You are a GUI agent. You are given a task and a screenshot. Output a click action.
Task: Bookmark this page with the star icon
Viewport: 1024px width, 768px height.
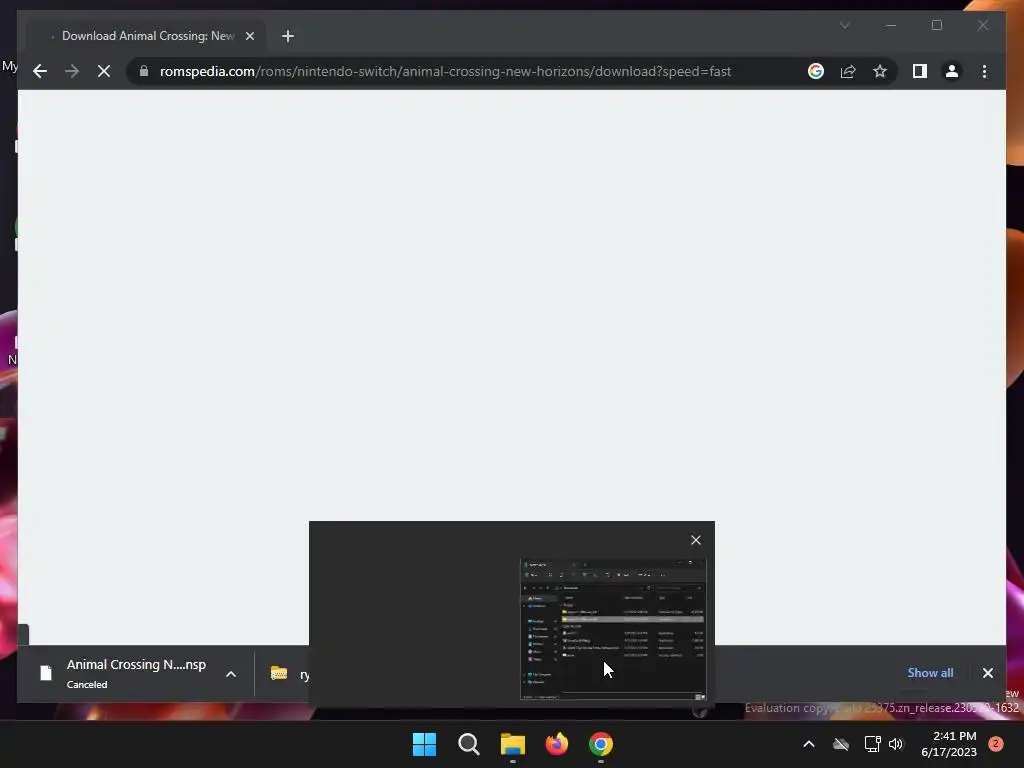pyautogui.click(x=880, y=71)
